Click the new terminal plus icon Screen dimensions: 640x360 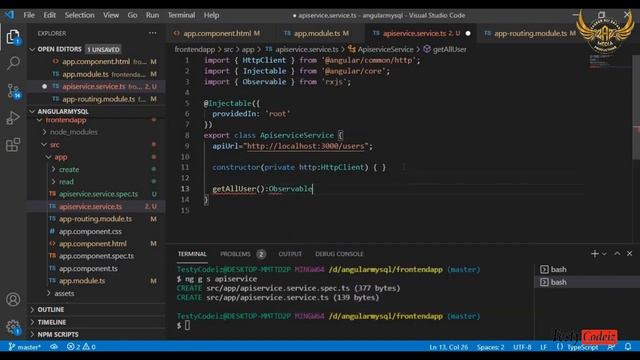(594, 253)
